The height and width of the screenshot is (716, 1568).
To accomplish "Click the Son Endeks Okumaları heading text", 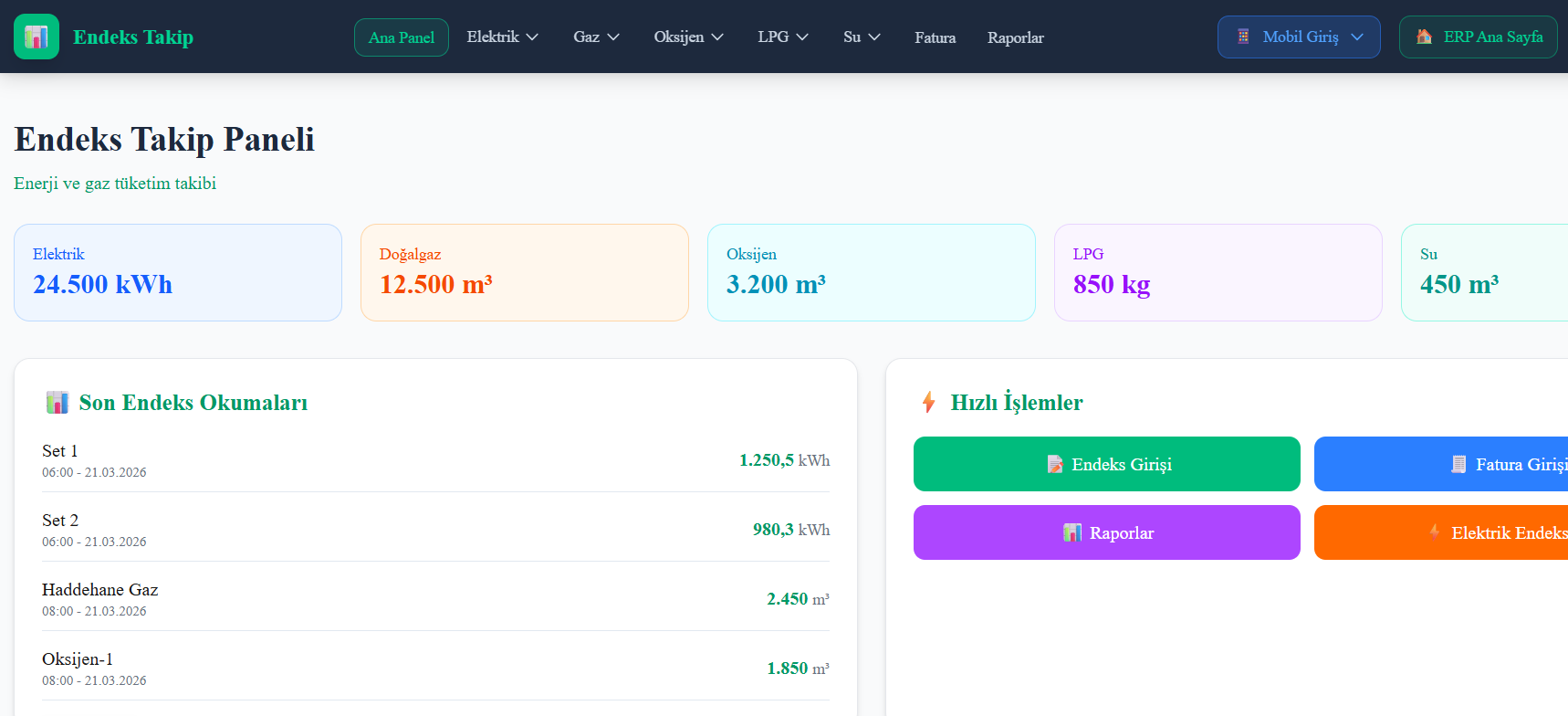I will (193, 403).
